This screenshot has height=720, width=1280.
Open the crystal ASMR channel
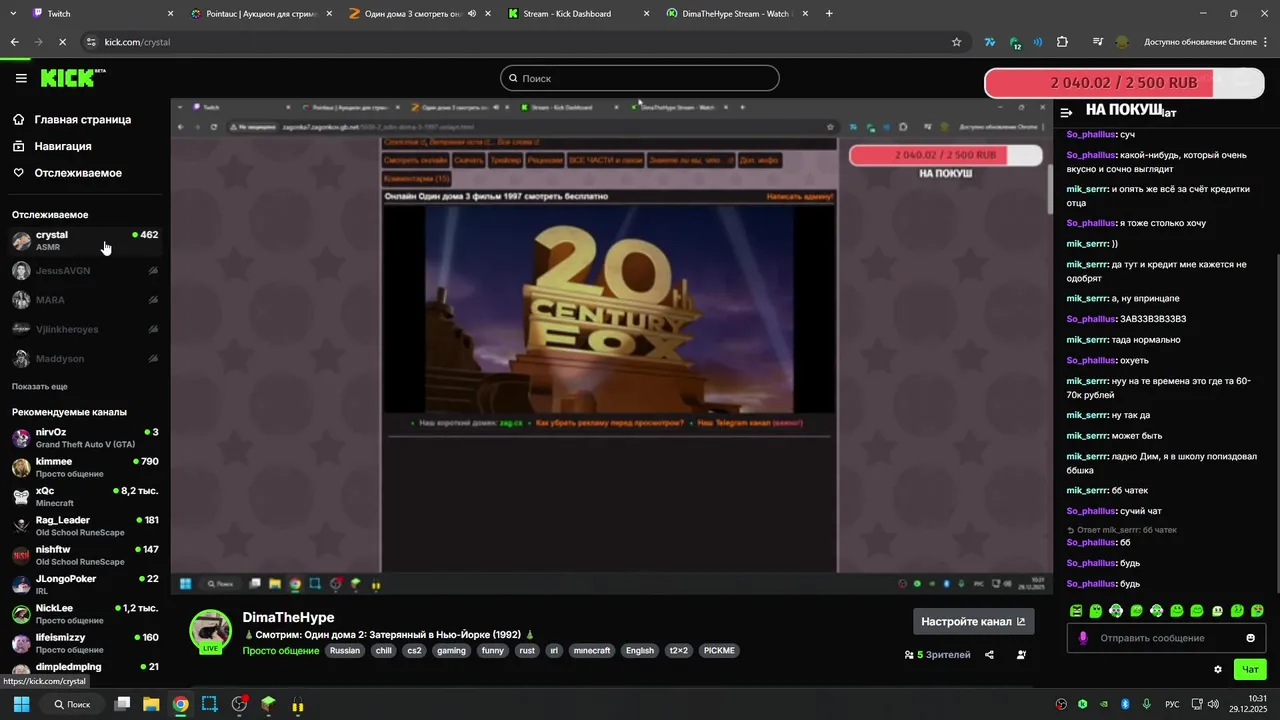(x=85, y=241)
